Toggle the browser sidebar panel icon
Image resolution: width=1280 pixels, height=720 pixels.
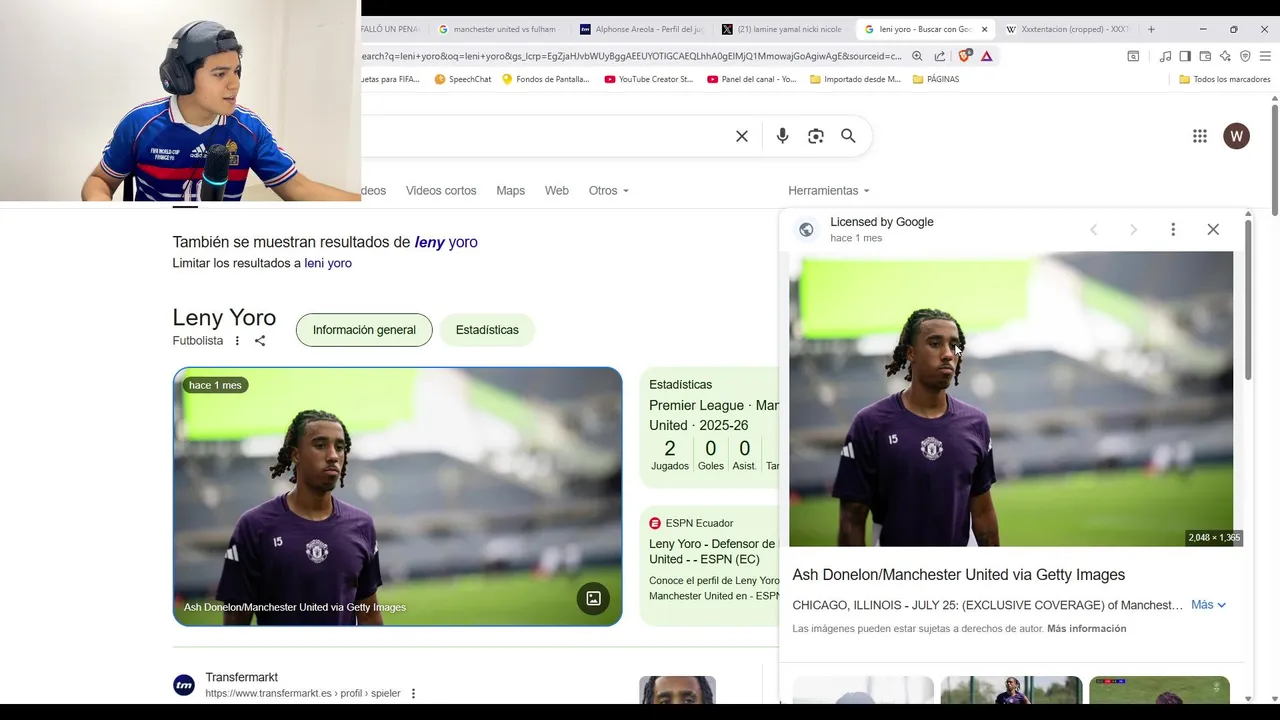click(1185, 56)
